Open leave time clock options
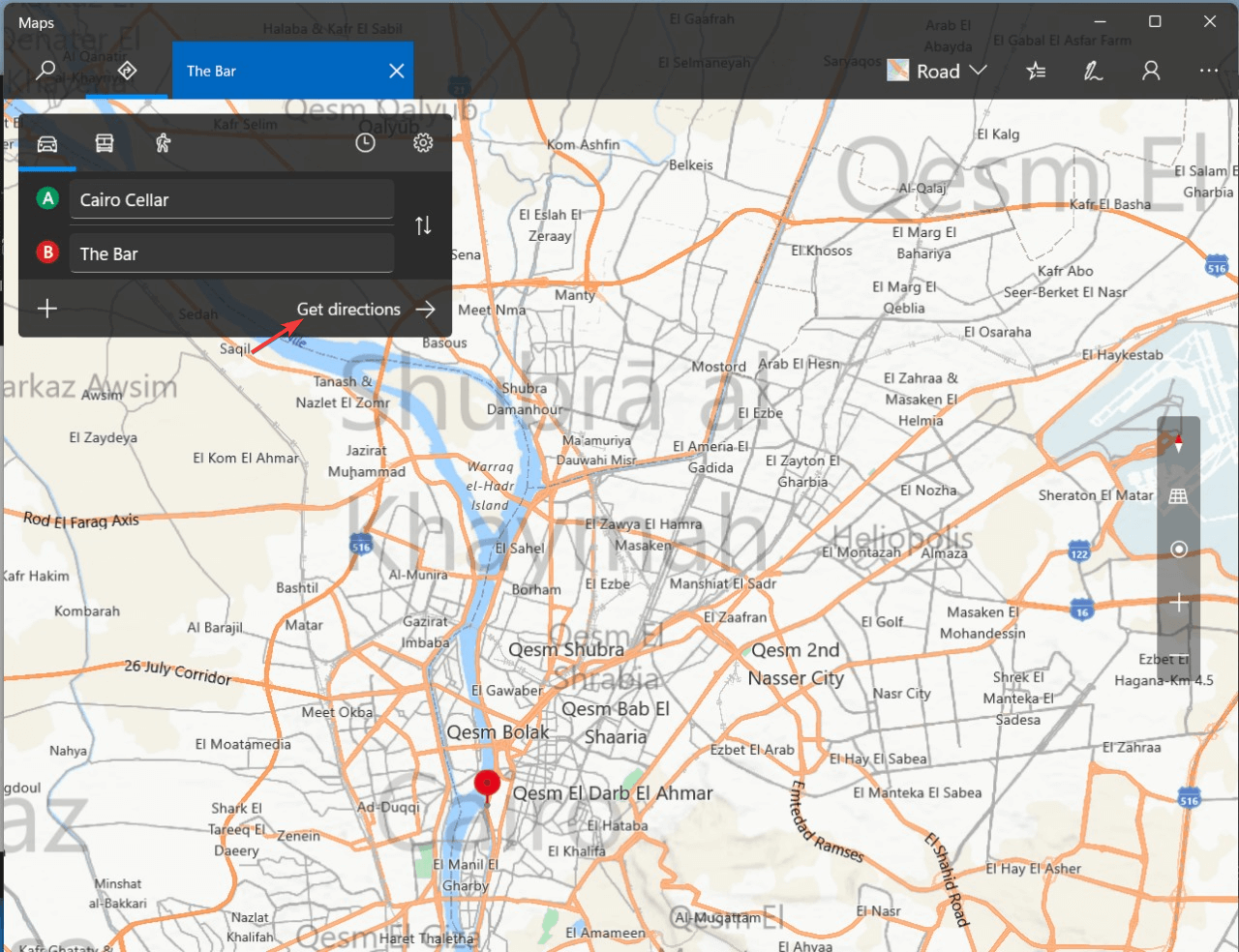The image size is (1239, 952). tap(365, 143)
